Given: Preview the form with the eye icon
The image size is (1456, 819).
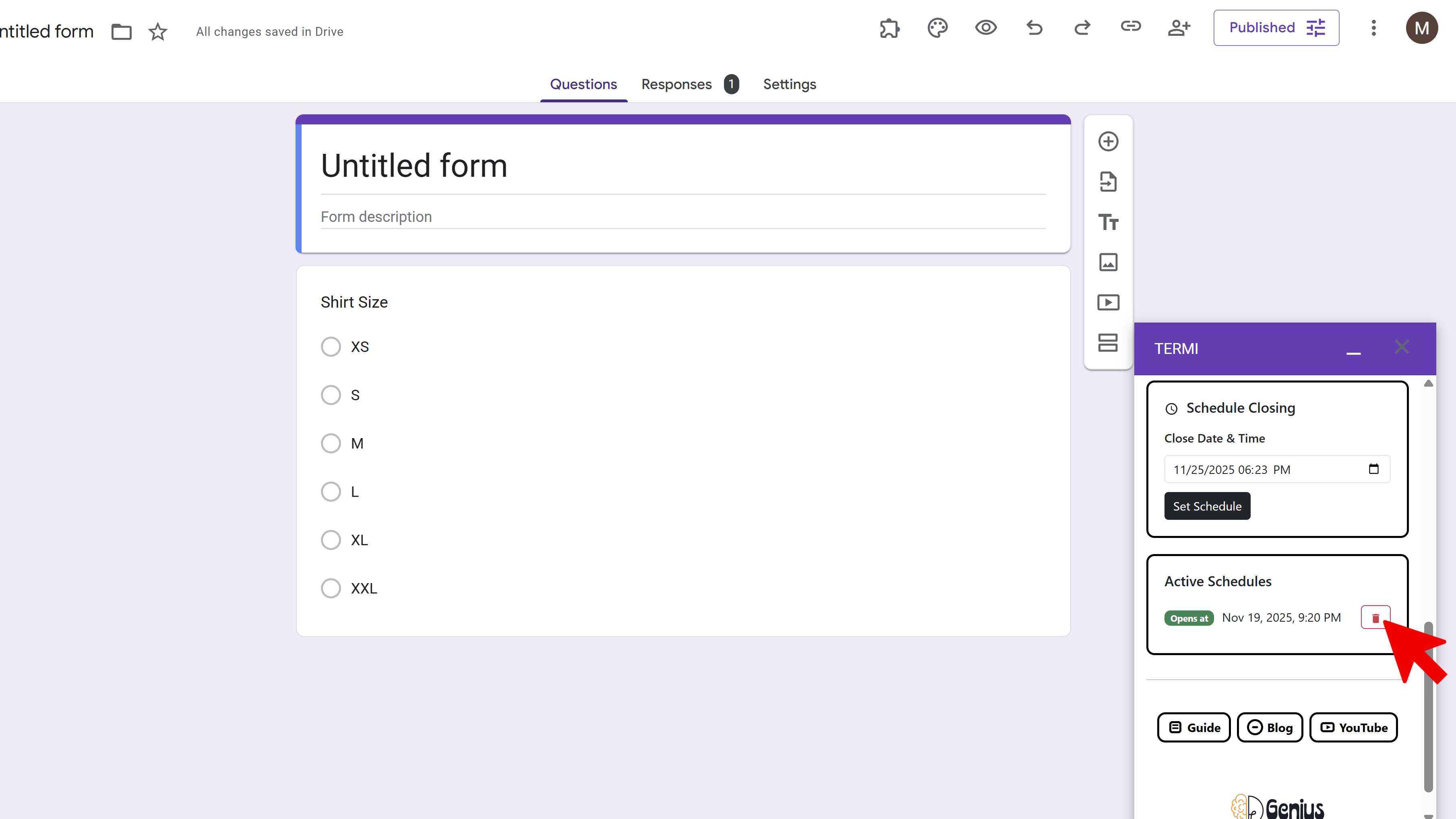Looking at the screenshot, I should tap(986, 28).
